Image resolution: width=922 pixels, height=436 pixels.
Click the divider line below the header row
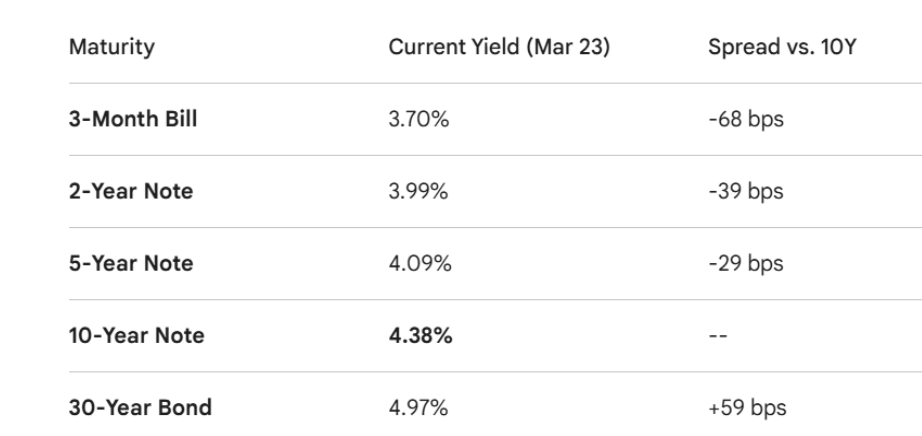(x=495, y=83)
